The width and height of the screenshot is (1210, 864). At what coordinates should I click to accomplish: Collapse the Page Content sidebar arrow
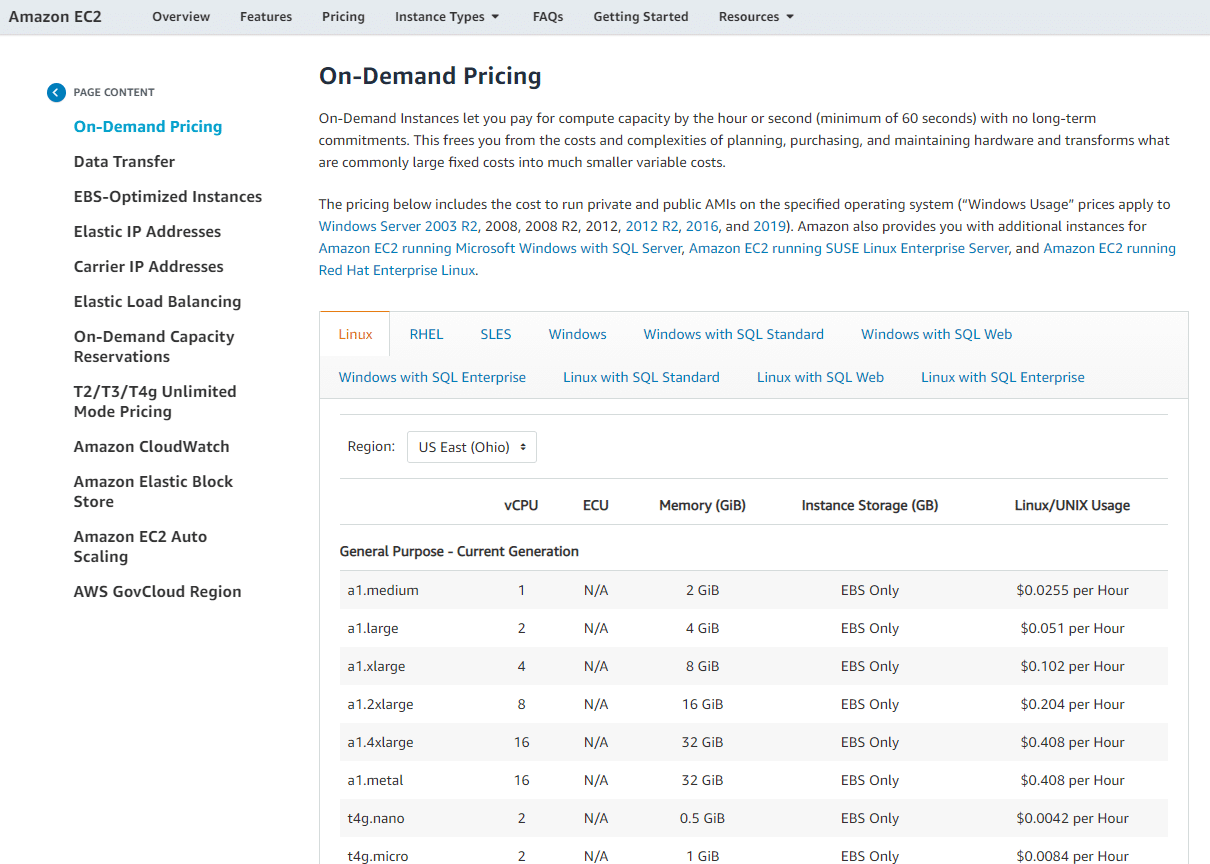point(56,92)
